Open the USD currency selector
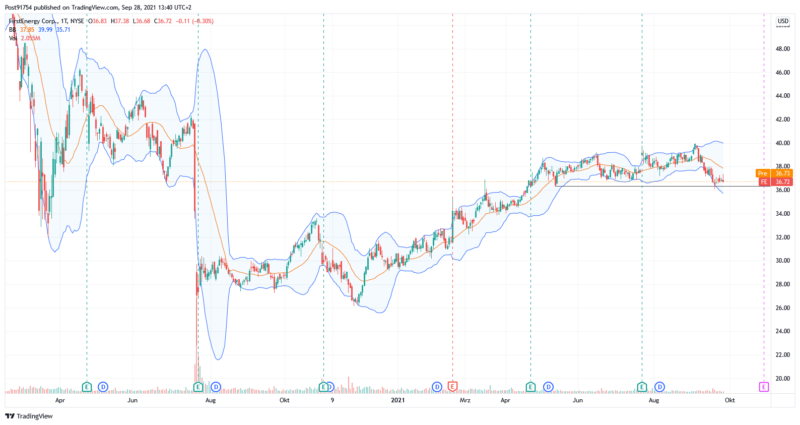Viewport: 800px width, 425px height. 782,21
